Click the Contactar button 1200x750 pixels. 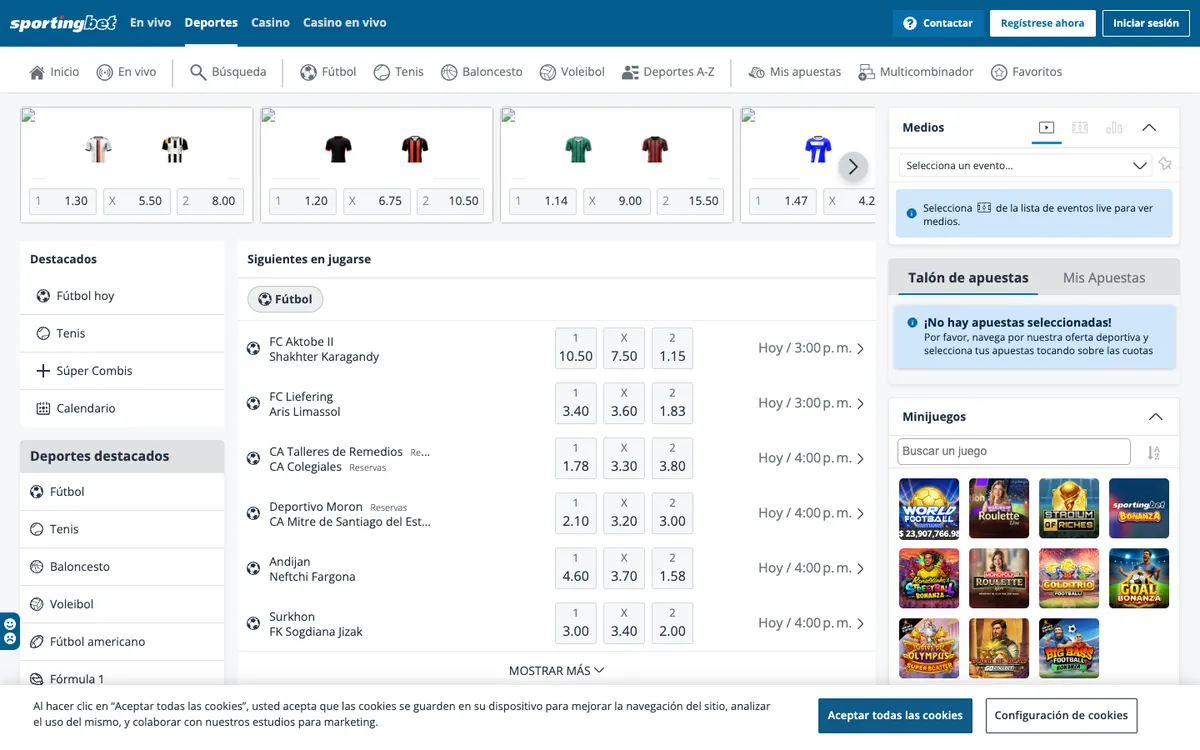pyautogui.click(x=937, y=23)
